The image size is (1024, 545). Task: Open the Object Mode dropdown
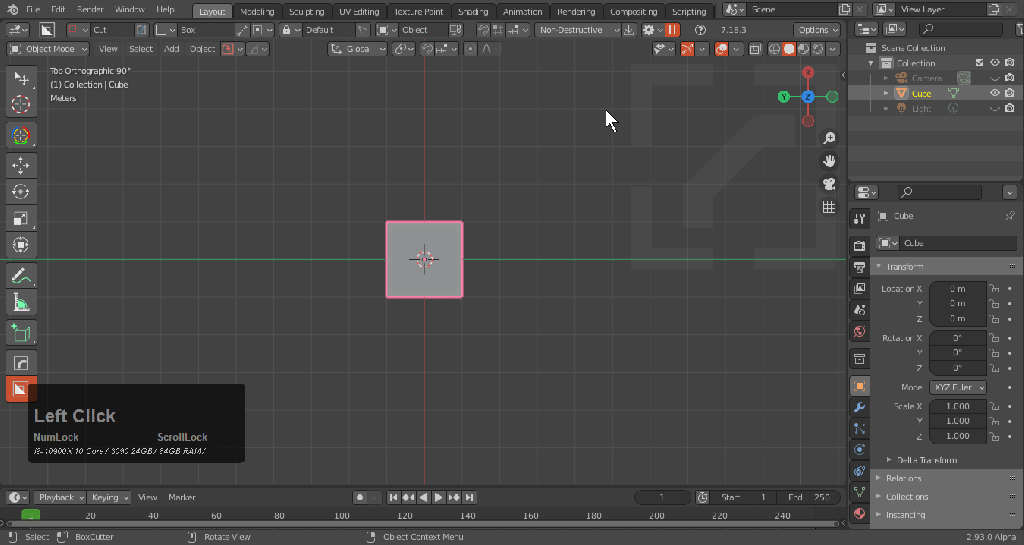click(x=48, y=49)
